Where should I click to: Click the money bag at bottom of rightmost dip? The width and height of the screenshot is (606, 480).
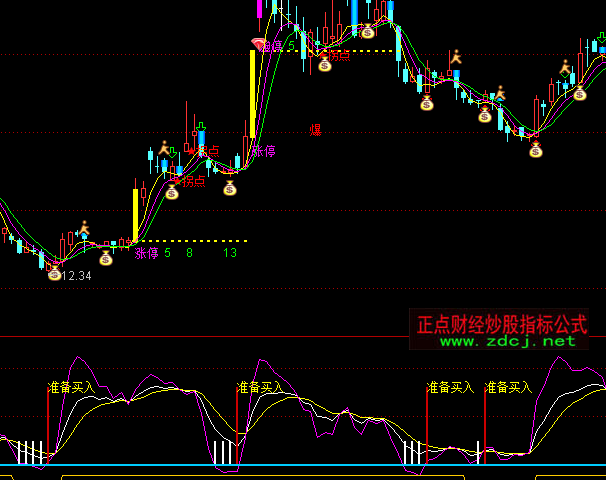tap(535, 150)
